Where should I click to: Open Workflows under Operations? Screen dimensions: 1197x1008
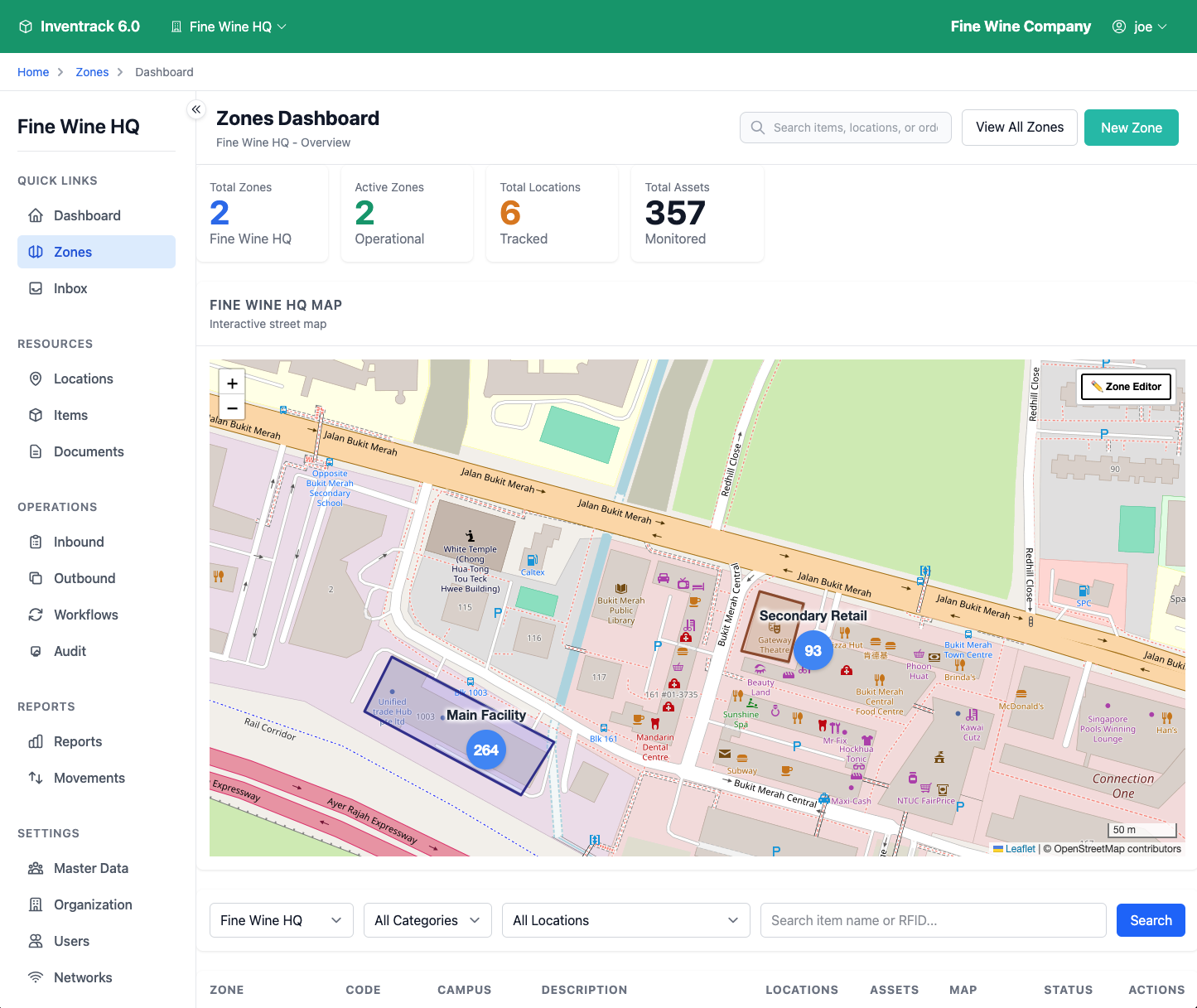96,615
